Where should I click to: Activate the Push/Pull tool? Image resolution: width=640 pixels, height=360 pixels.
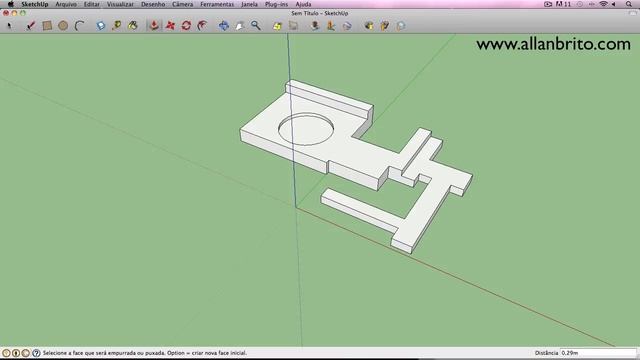pos(154,26)
